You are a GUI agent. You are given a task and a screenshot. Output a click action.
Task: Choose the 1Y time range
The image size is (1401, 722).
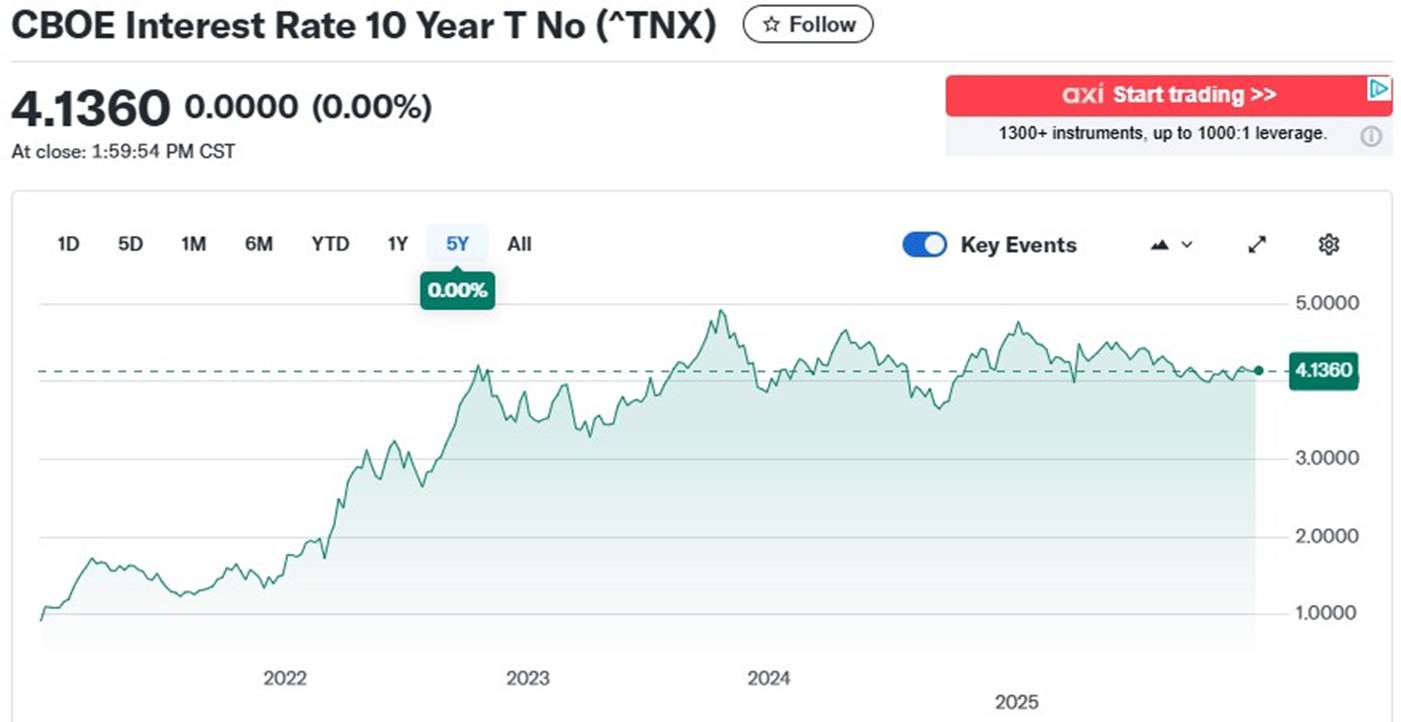pos(398,244)
